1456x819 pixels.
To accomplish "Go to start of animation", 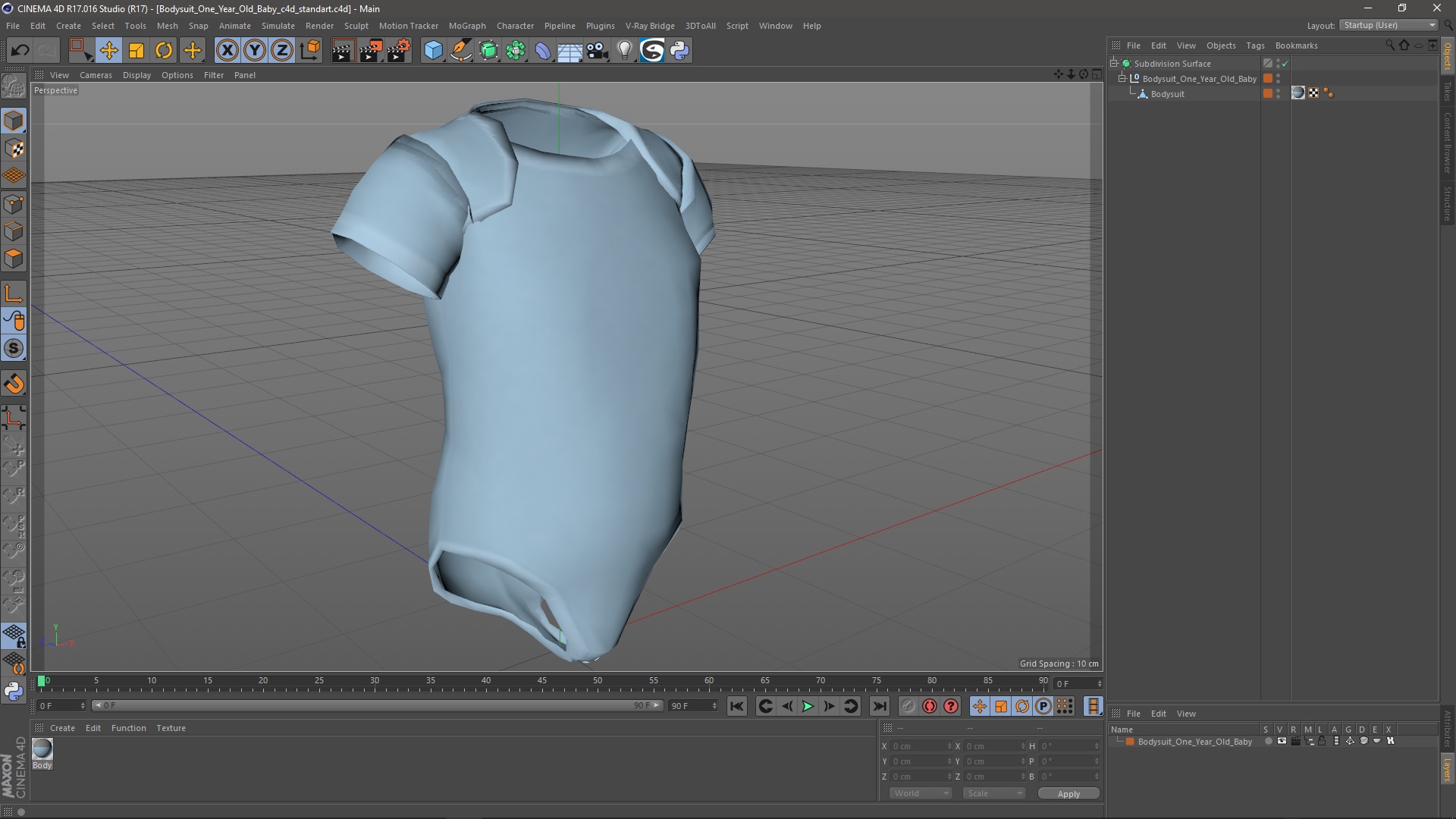I will pos(736,706).
